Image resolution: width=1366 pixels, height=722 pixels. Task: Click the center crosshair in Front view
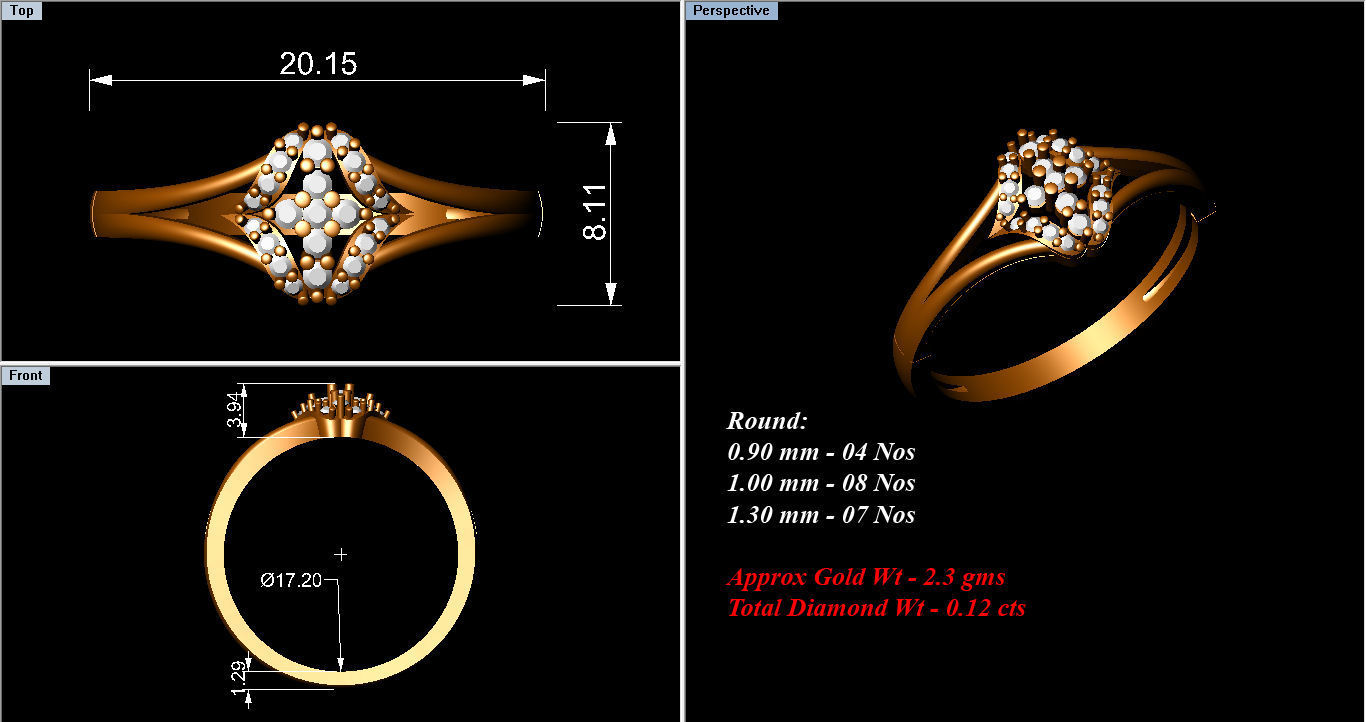tap(341, 554)
